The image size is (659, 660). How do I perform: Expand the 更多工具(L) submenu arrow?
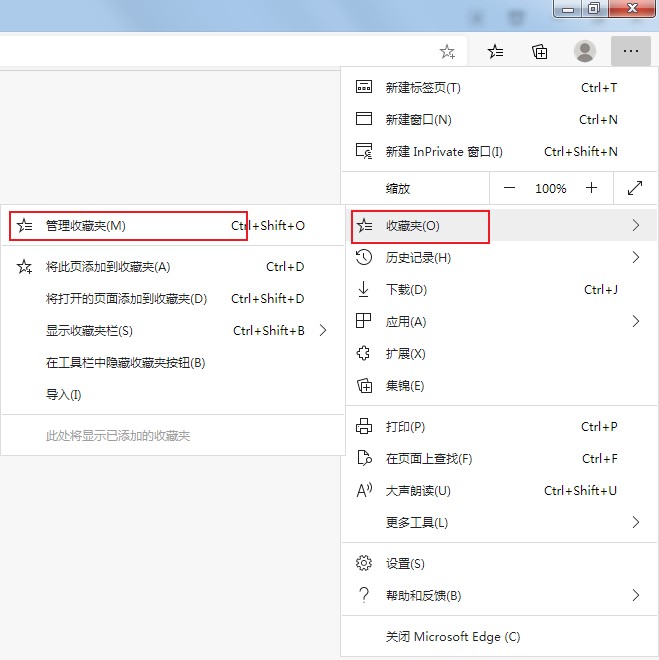(636, 522)
